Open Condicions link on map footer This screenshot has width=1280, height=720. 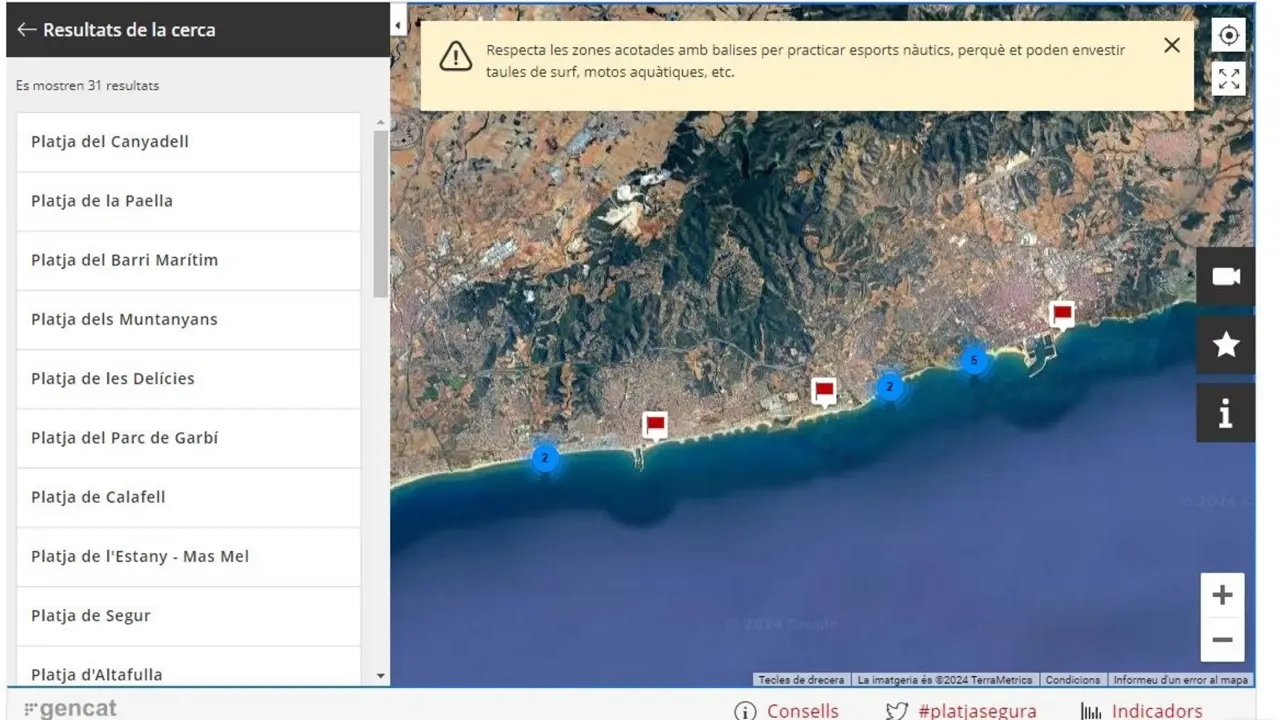(x=1072, y=680)
